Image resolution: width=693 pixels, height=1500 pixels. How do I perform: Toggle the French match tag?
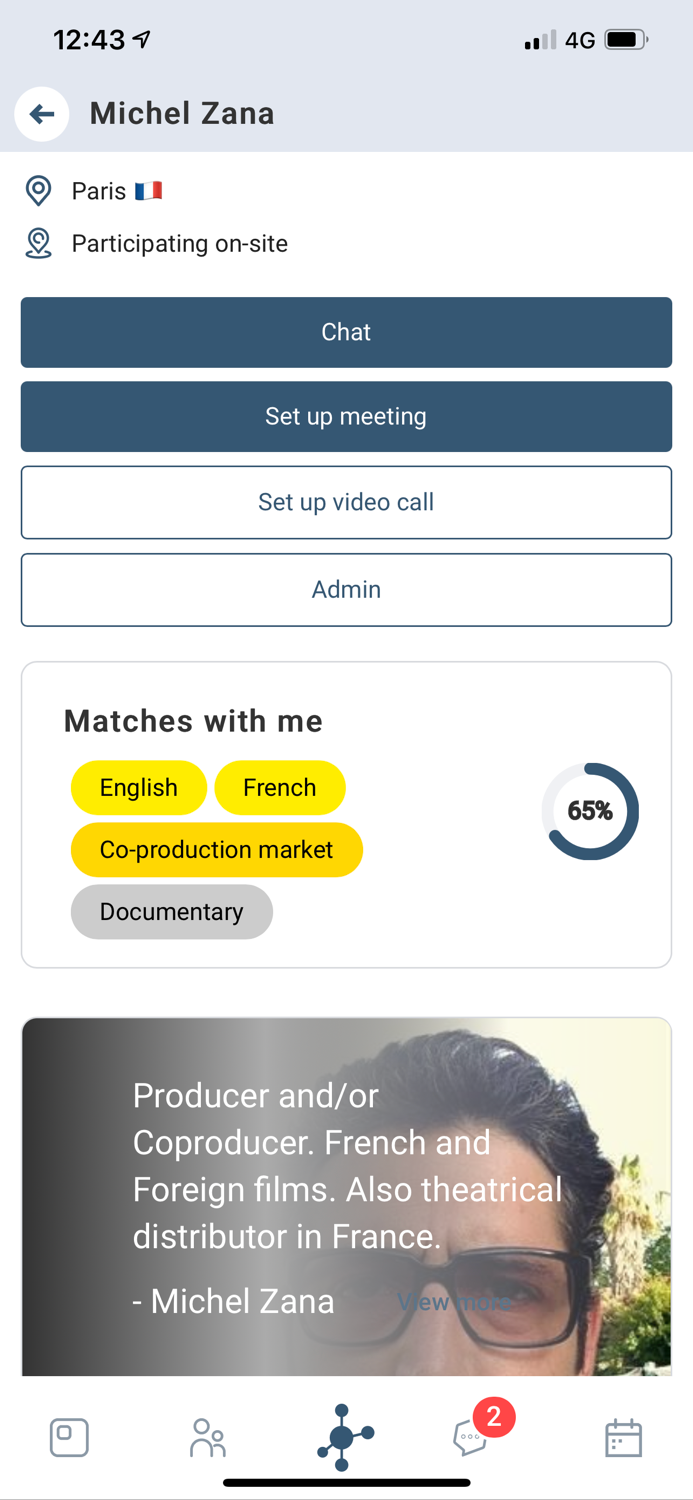pyautogui.click(x=280, y=788)
